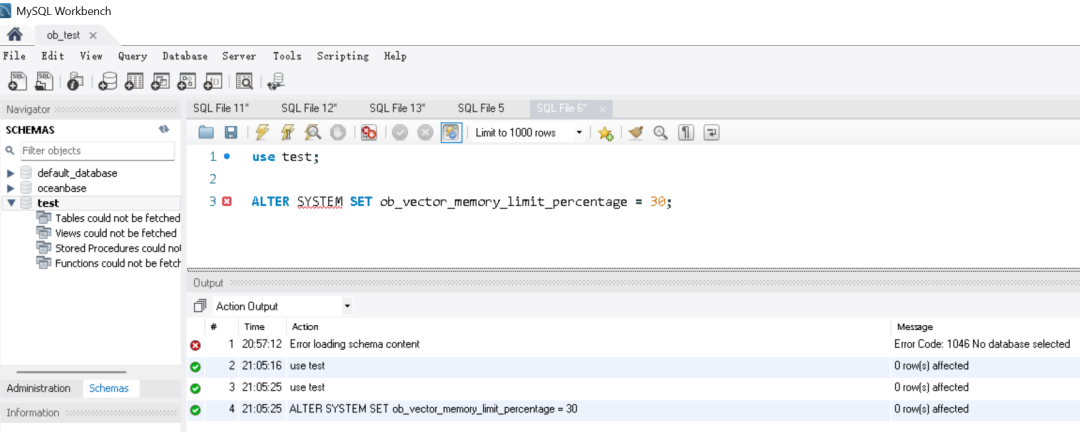Image resolution: width=1080 pixels, height=432 pixels.
Task: Create a new table in active schema
Action: click(x=134, y=81)
